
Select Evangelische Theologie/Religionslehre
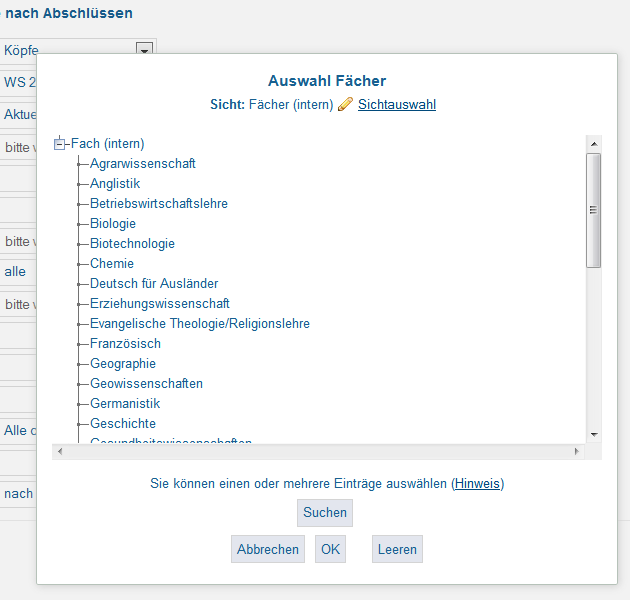tap(200, 324)
